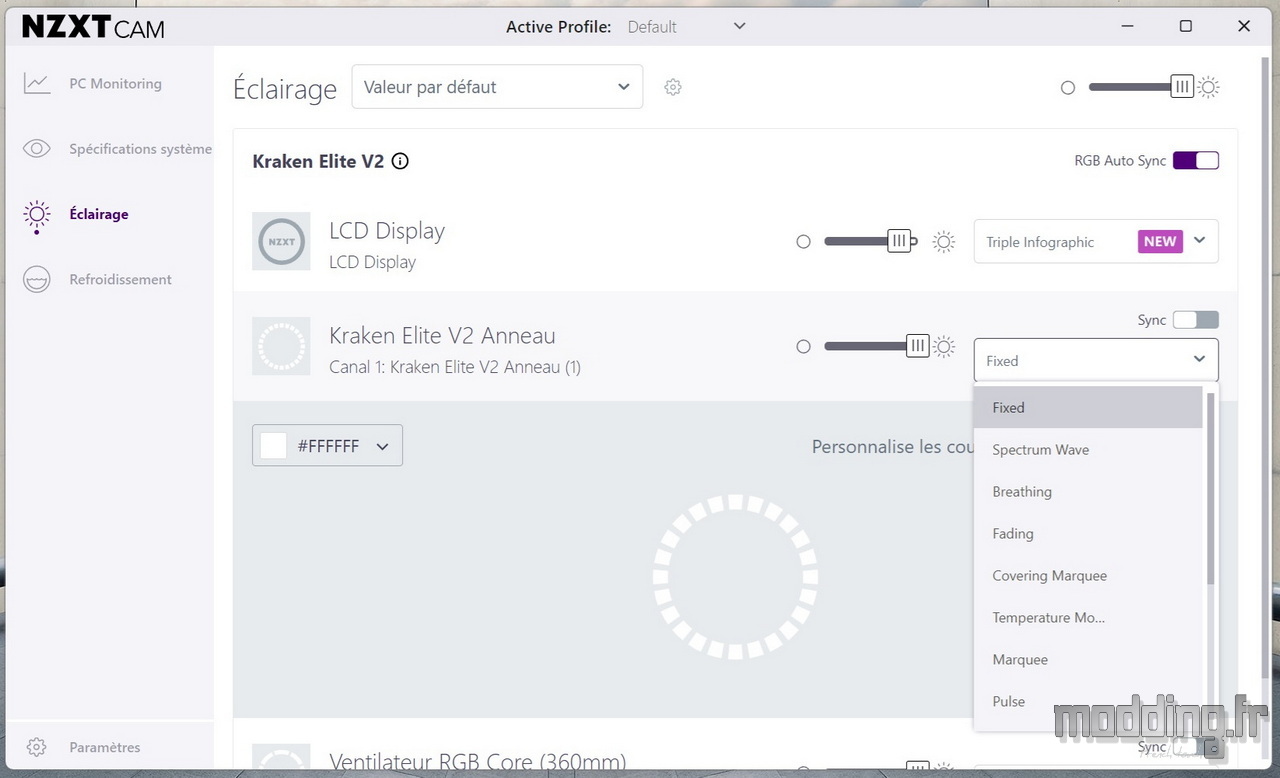Select Marquee effect
The image size is (1280, 778).
[x=1088, y=660]
